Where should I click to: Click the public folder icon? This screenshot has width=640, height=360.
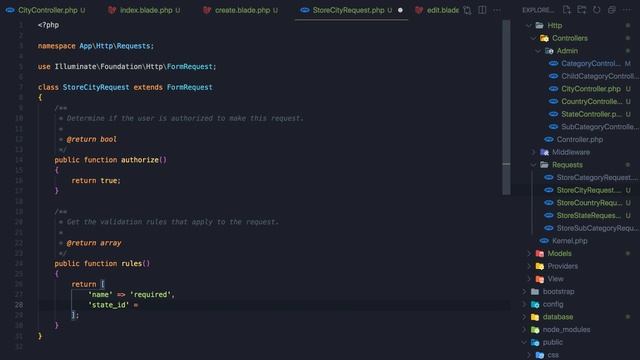point(535,342)
